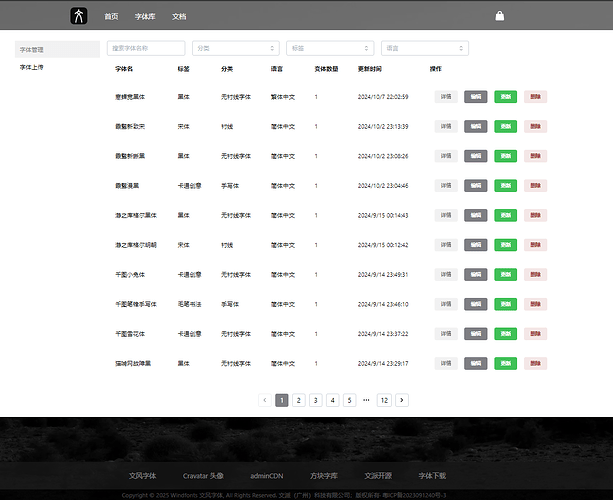Click 编辑 for the 2024/10/2 23:13:39 row
The width and height of the screenshot is (613, 500).
point(476,126)
